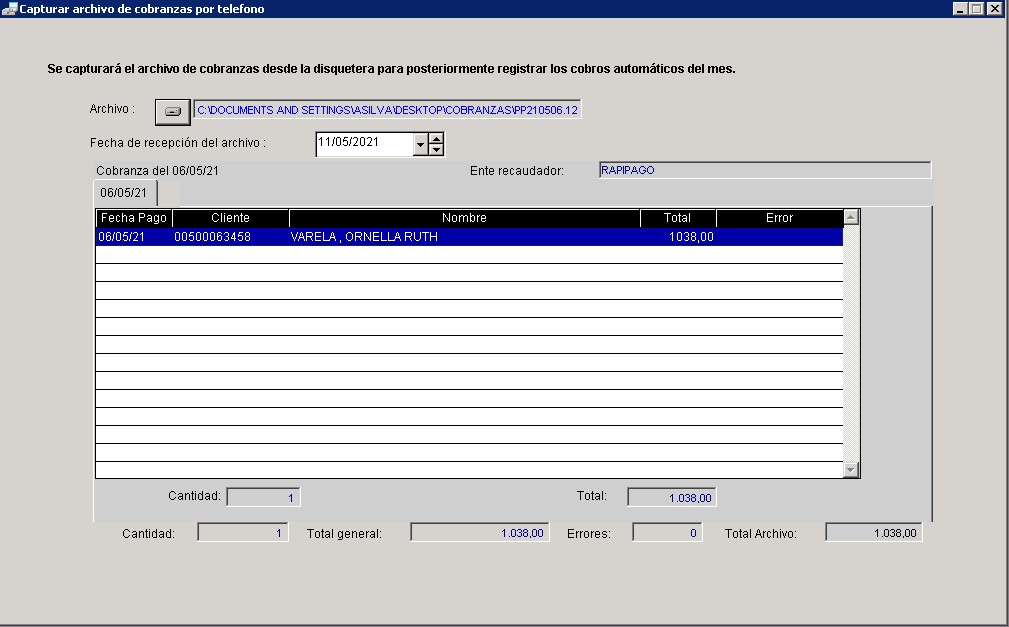Click the Total column header
Image resolution: width=1009 pixels, height=627 pixels.
click(677, 217)
